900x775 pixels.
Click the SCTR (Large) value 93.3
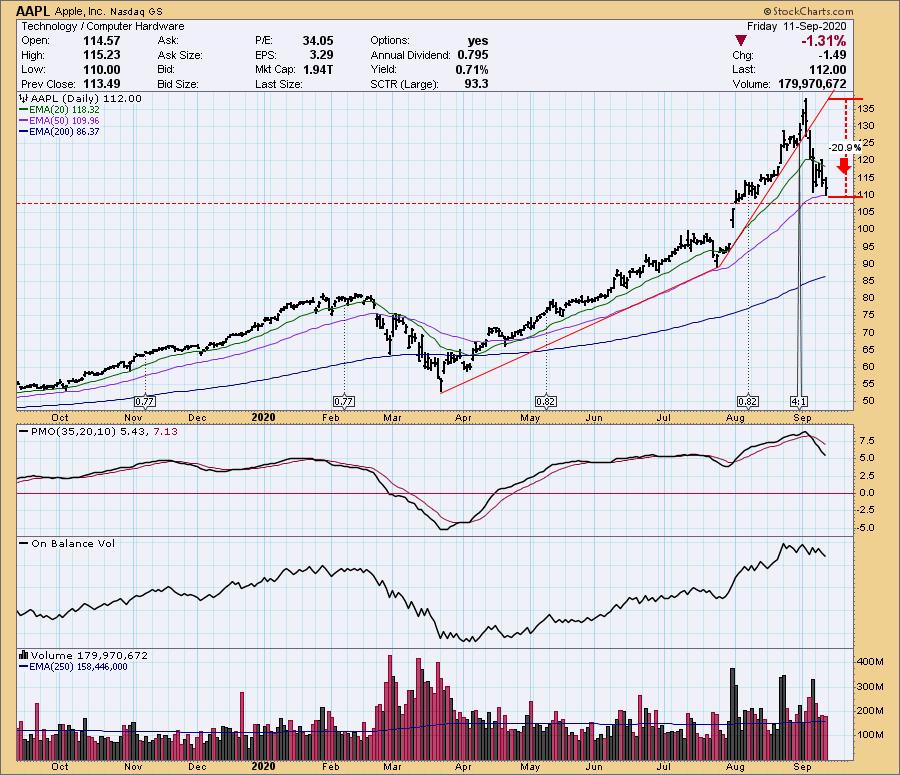[476, 84]
